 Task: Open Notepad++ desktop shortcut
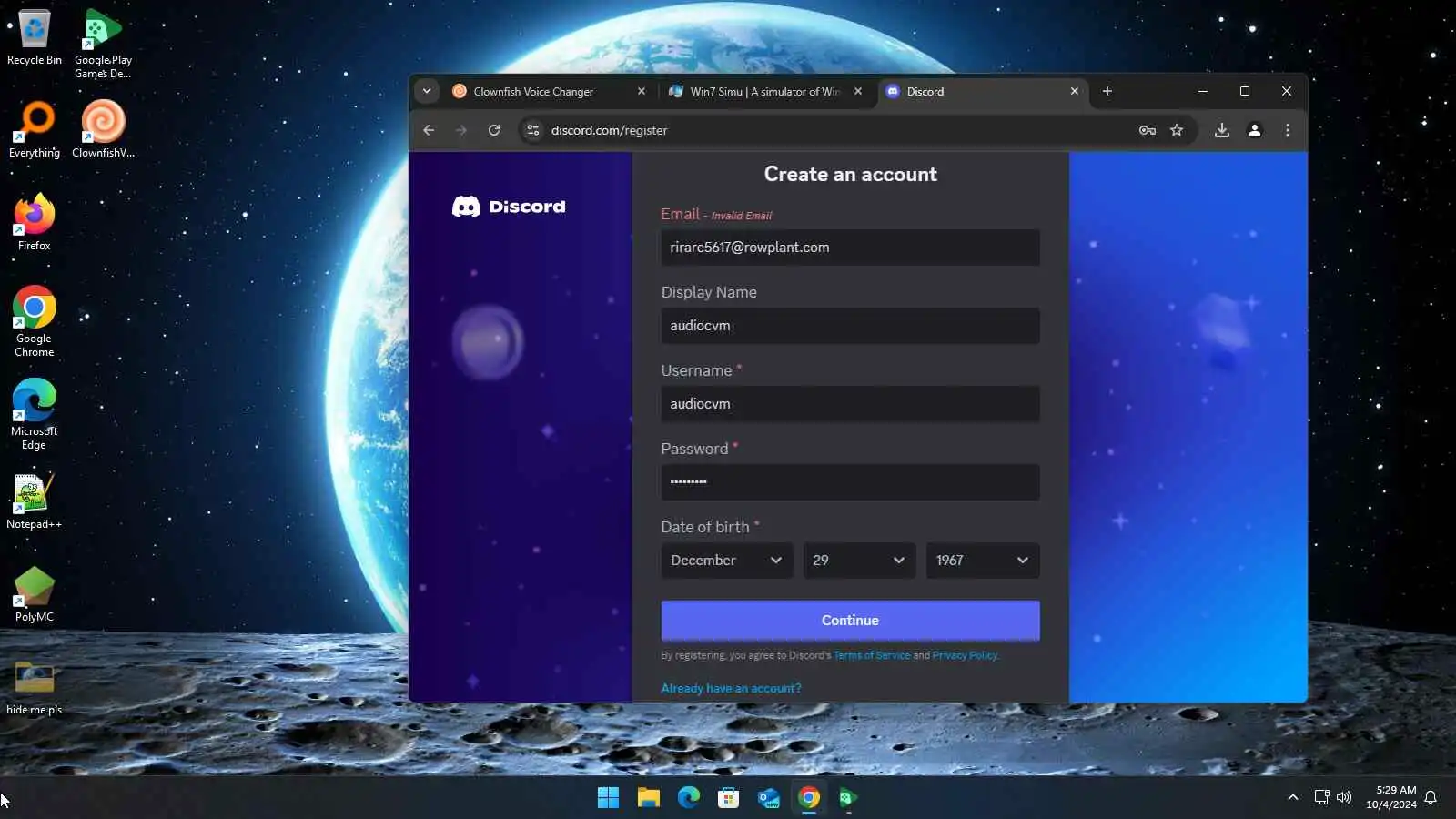(35, 501)
